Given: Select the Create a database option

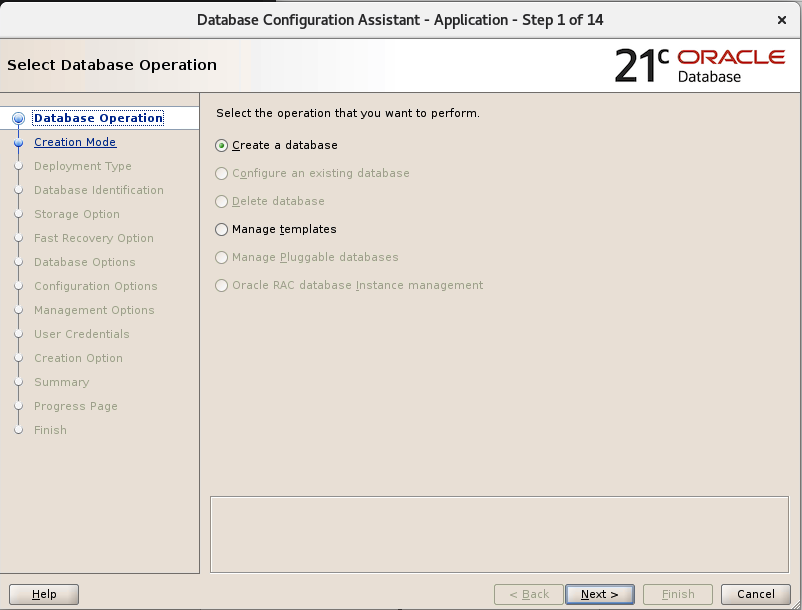Looking at the screenshot, I should click(222, 145).
